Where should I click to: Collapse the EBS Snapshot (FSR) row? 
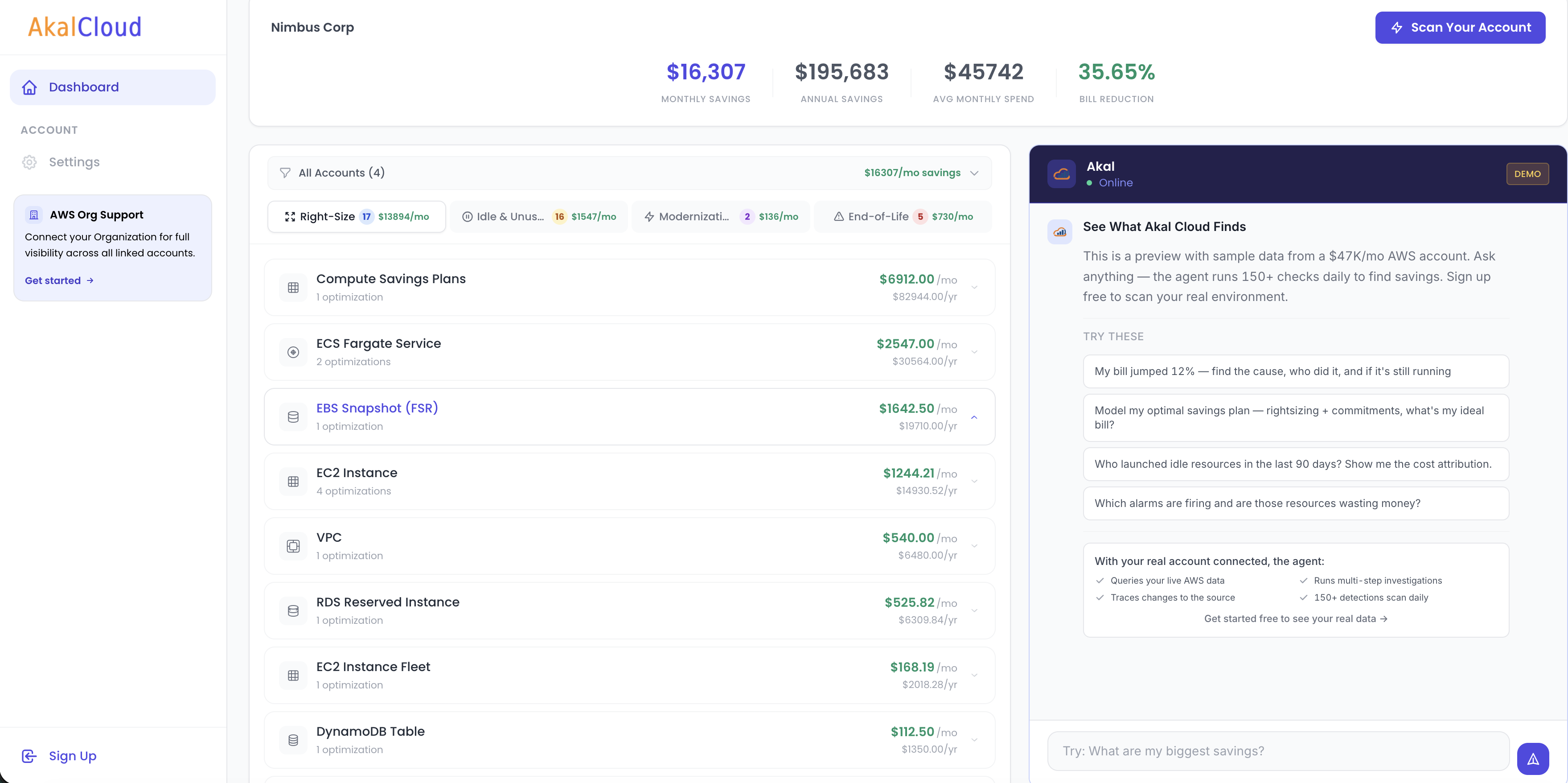[974, 417]
